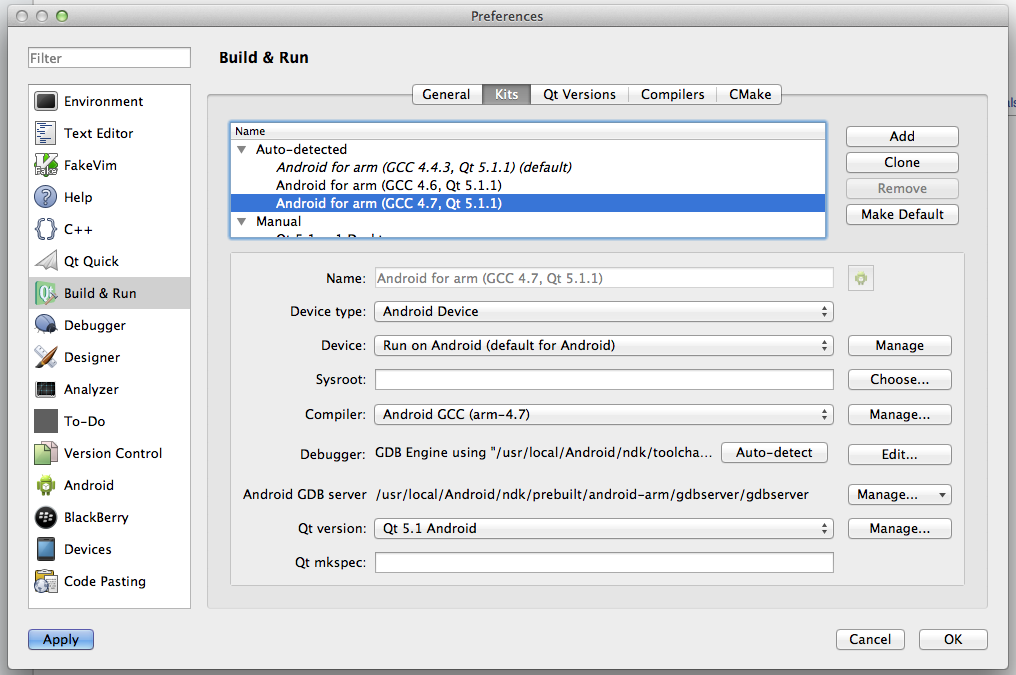Open the Compilers tab
This screenshot has height=675, width=1016.
point(672,94)
